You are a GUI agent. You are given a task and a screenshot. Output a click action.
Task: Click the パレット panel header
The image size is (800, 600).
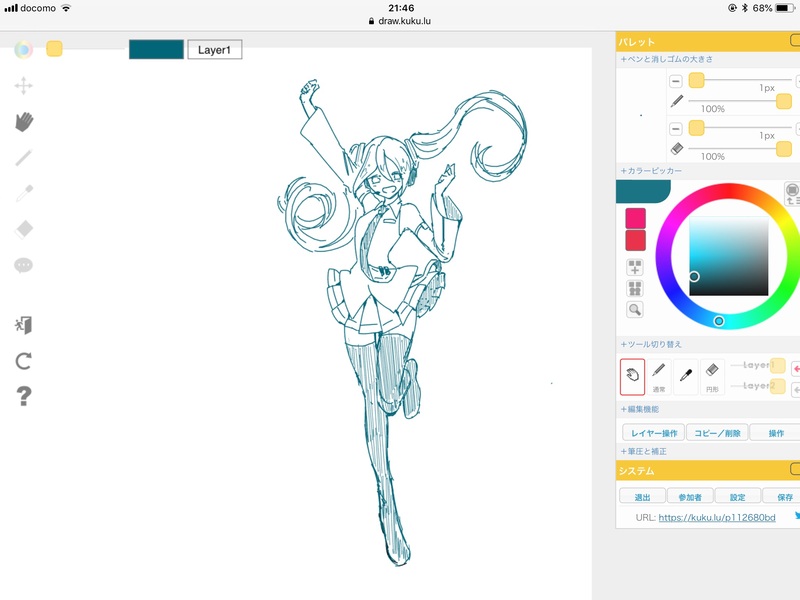coord(708,42)
